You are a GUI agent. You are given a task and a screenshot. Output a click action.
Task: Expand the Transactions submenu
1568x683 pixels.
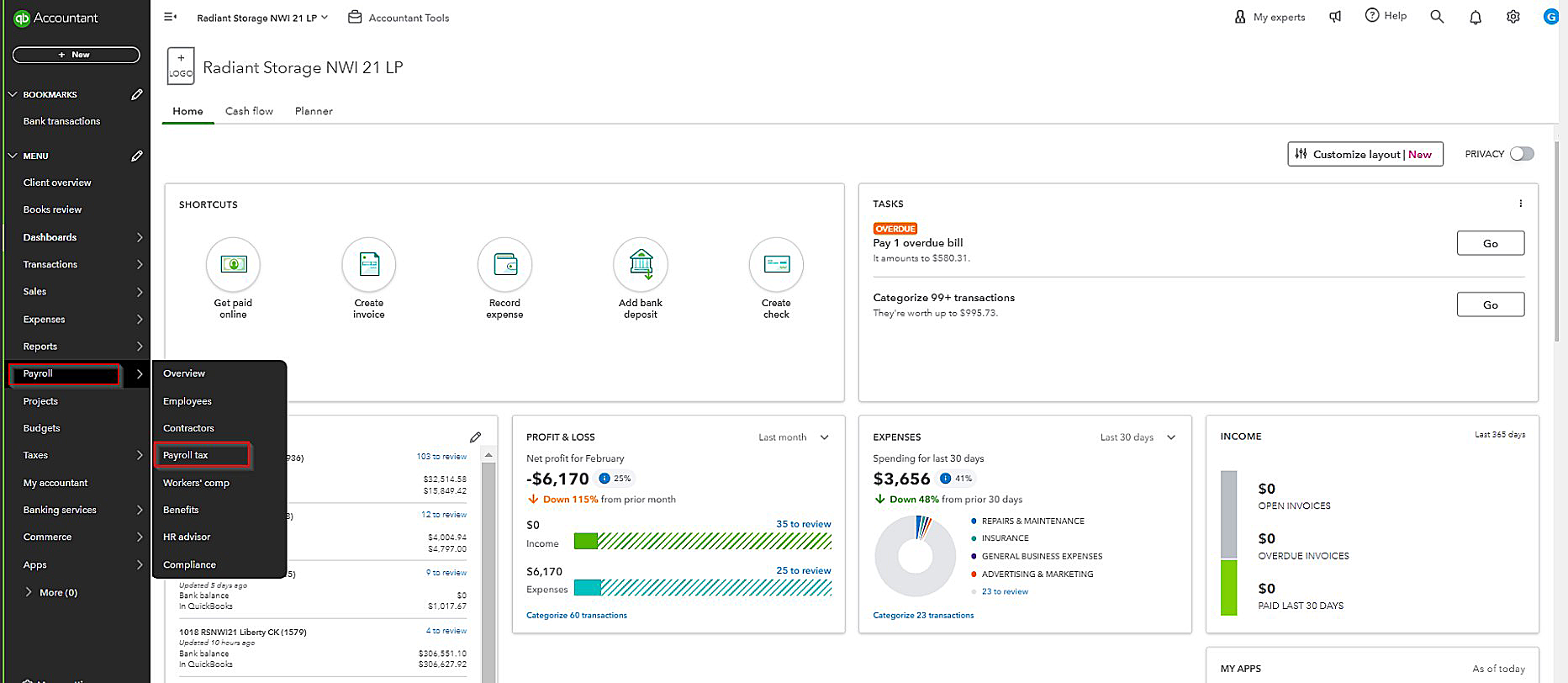140,264
